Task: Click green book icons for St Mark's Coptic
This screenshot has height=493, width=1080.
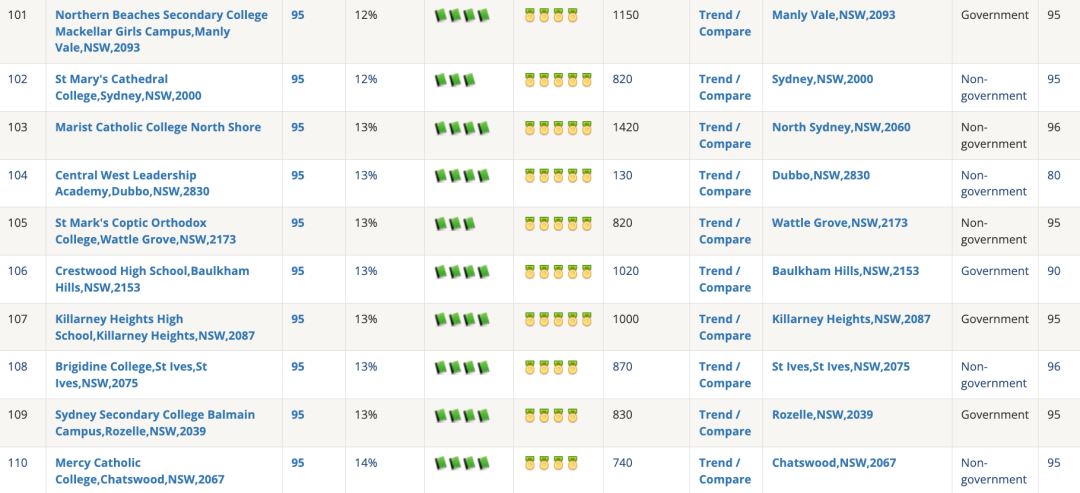Action: [x=455, y=224]
